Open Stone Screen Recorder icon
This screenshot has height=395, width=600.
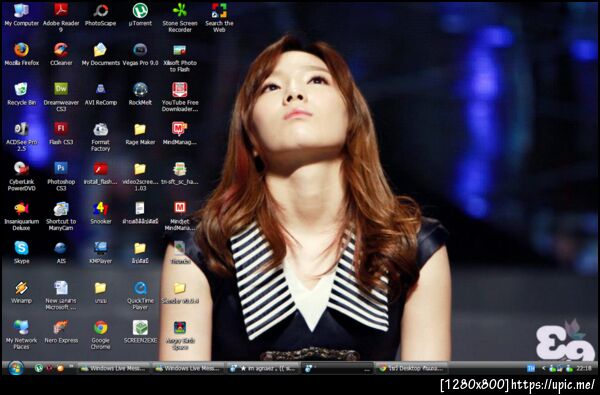(180, 17)
